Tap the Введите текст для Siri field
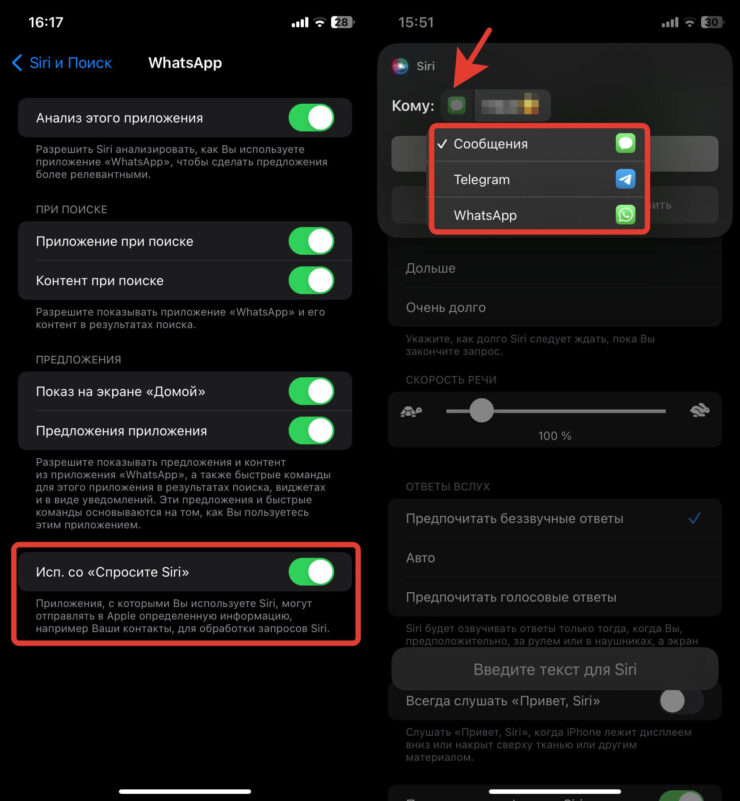Screen dimensions: 740x801 555,669
